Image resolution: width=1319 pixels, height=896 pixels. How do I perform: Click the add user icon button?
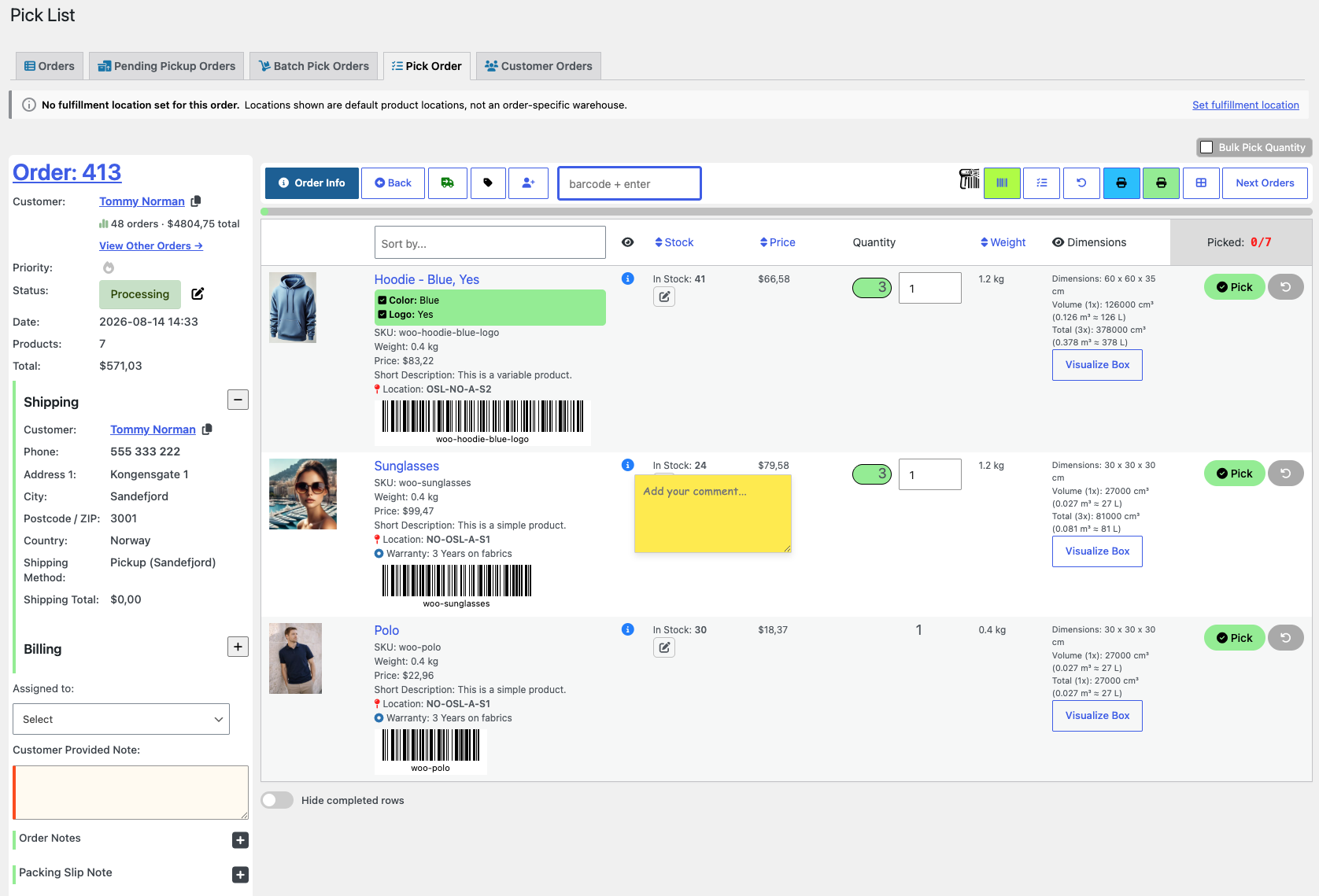coord(528,183)
